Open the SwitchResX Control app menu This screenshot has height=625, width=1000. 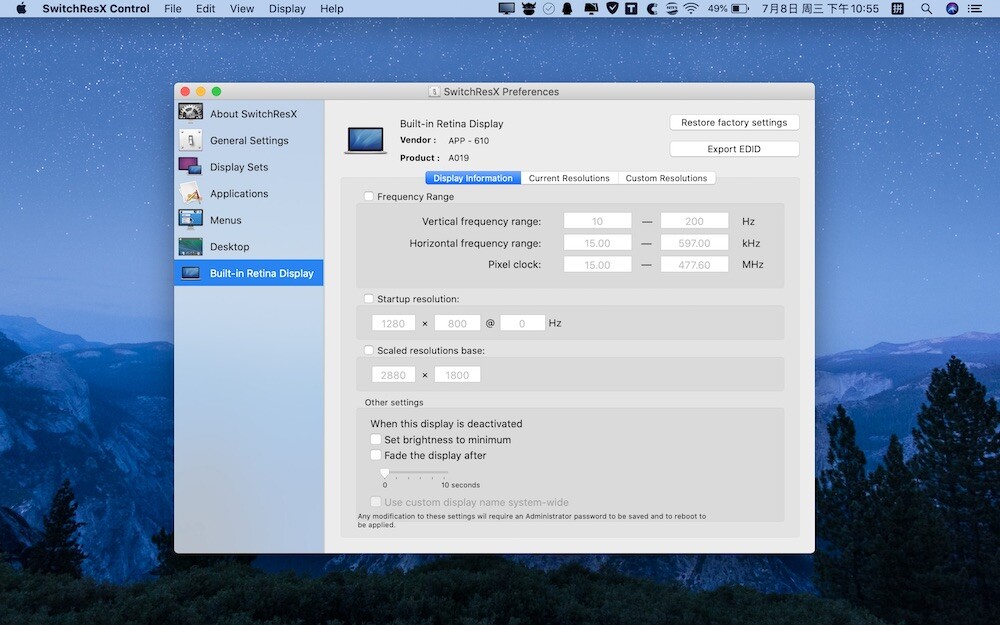(96, 8)
